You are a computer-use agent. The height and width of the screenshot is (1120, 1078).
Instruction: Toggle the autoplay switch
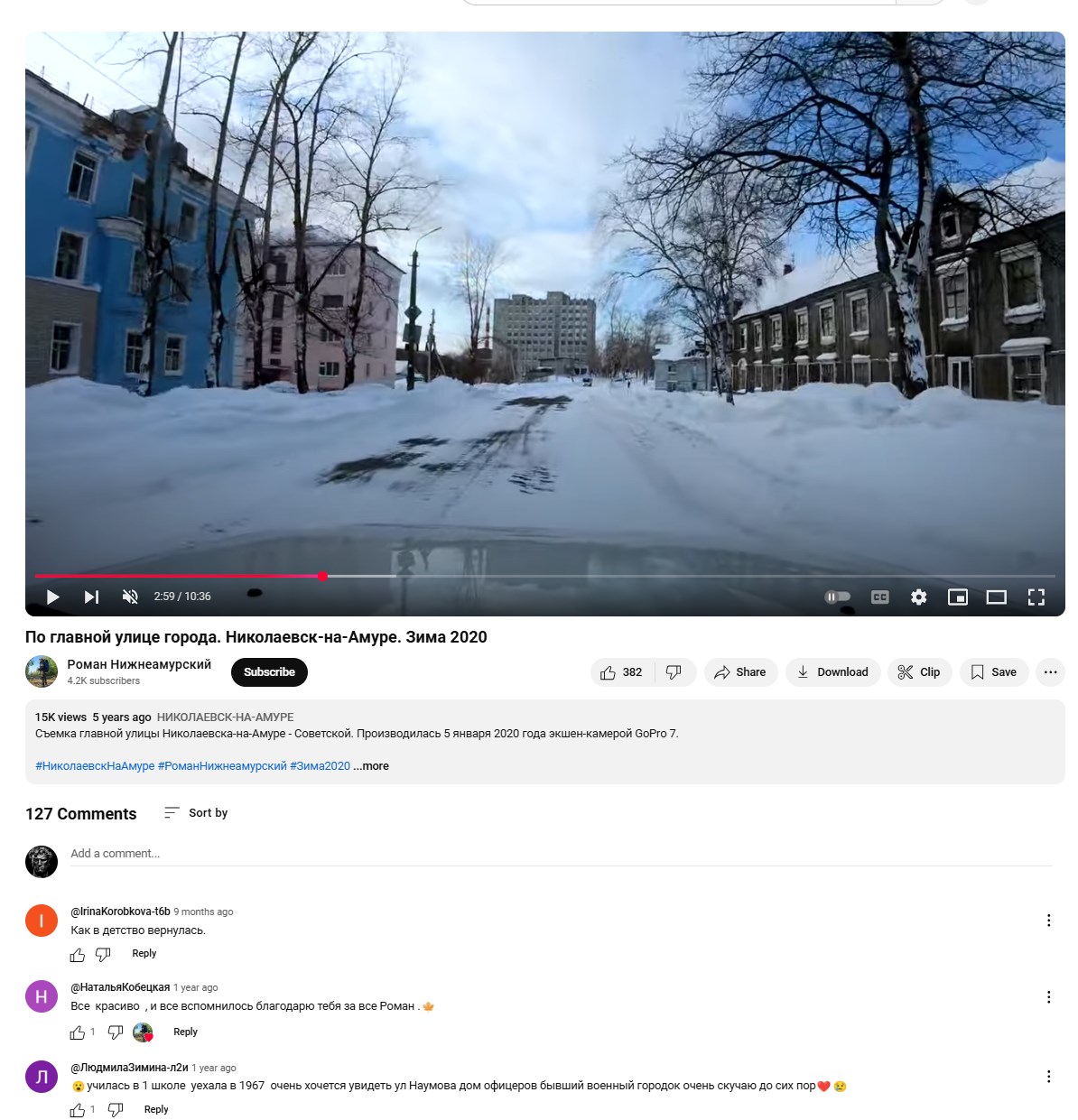pyautogui.click(x=838, y=597)
